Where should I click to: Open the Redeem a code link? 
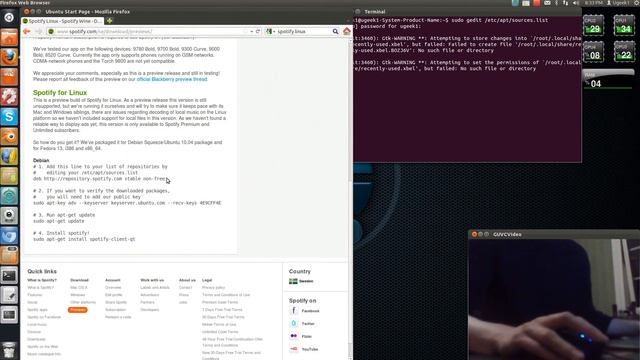118,317
